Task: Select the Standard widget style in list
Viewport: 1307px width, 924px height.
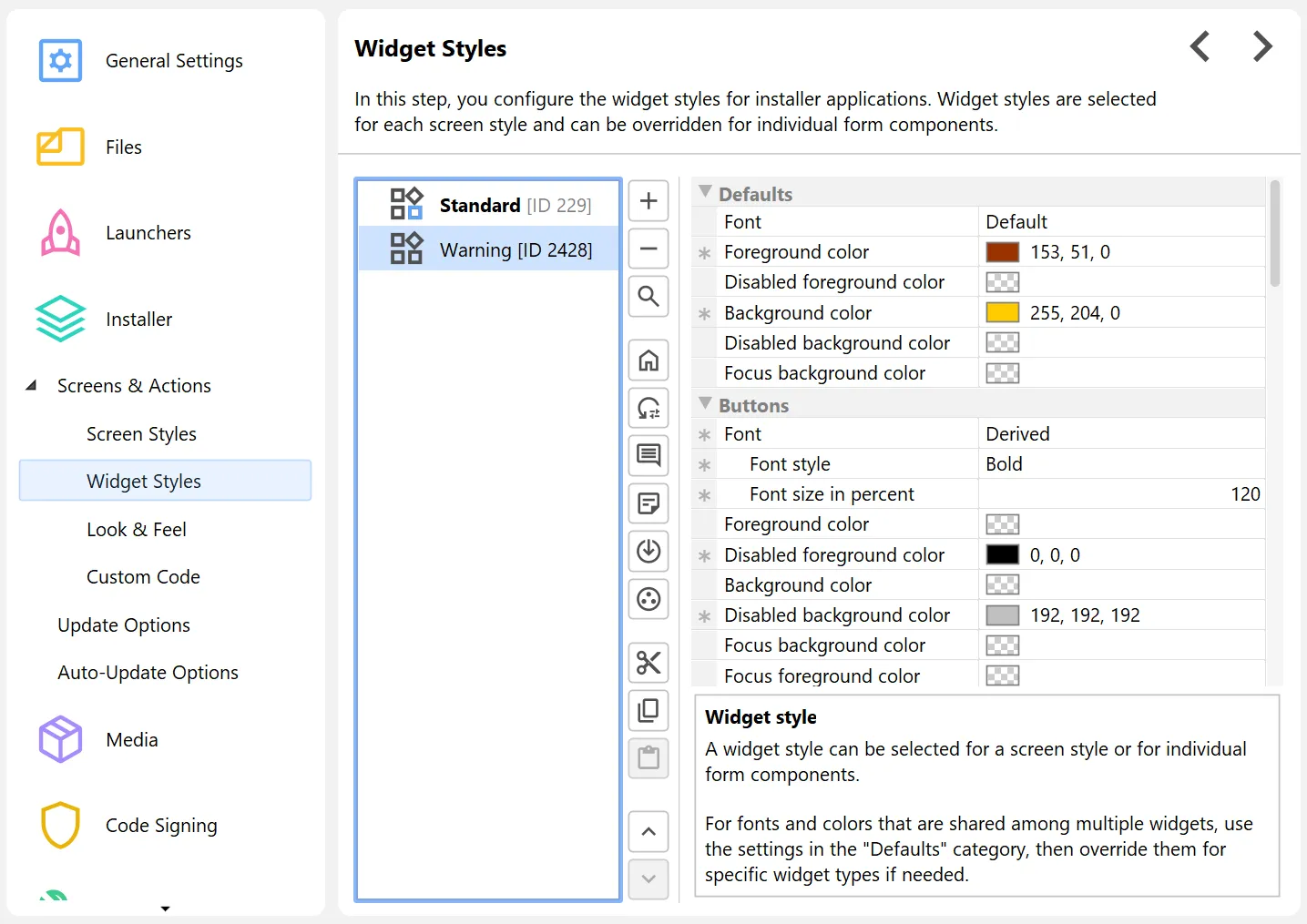Action: pos(515,205)
